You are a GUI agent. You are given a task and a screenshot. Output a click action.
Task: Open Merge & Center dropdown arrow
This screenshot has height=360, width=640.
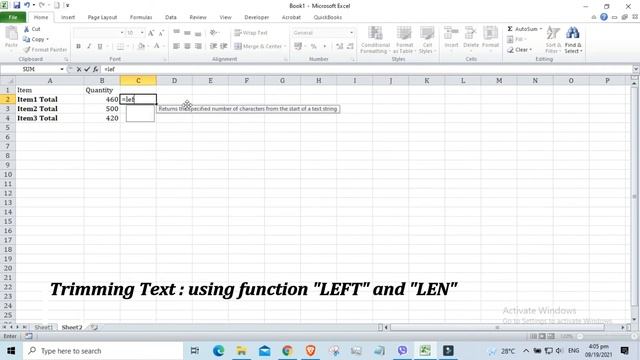[x=284, y=46]
